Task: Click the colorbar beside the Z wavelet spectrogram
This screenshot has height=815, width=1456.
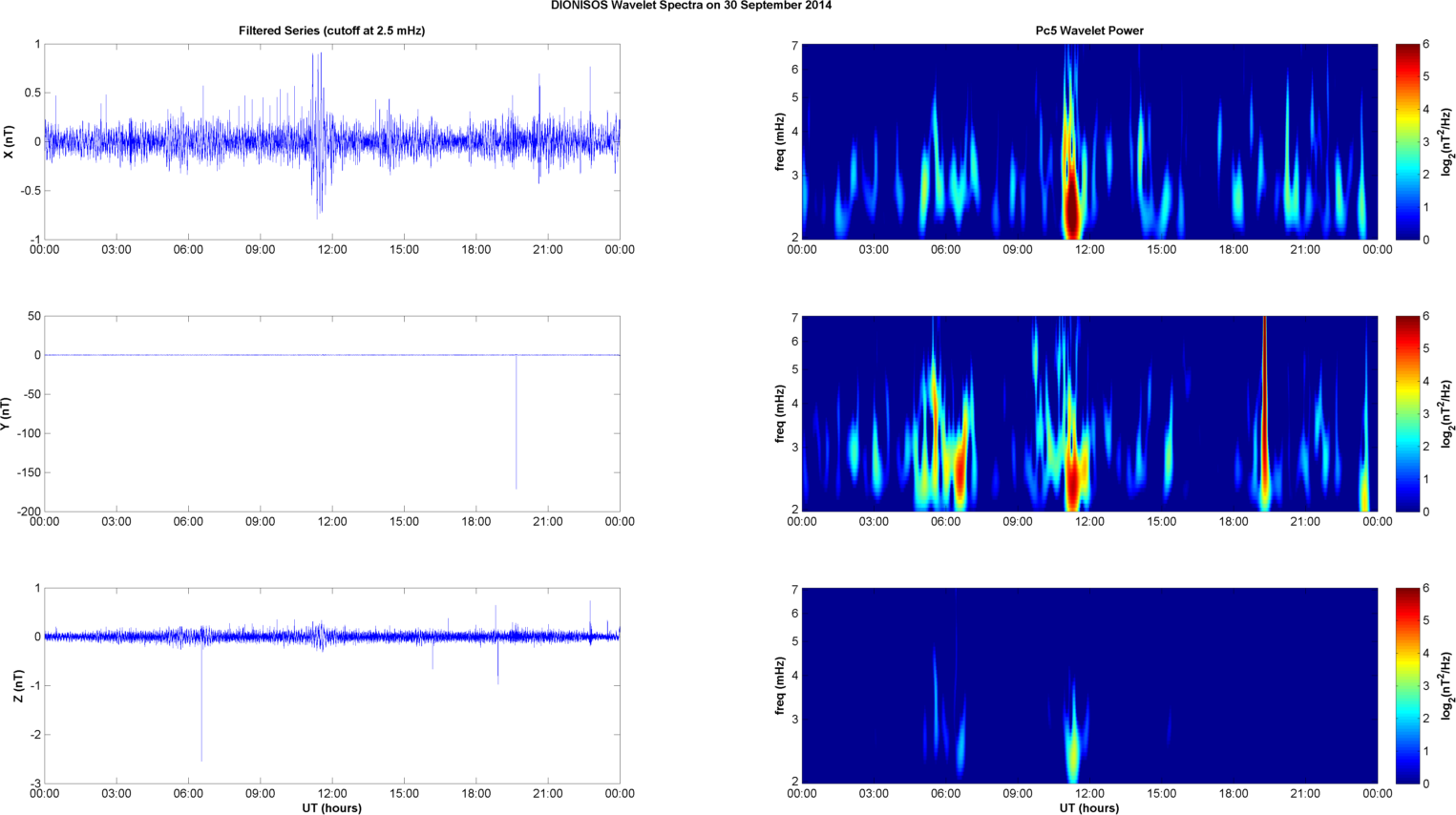Action: tap(1407, 685)
